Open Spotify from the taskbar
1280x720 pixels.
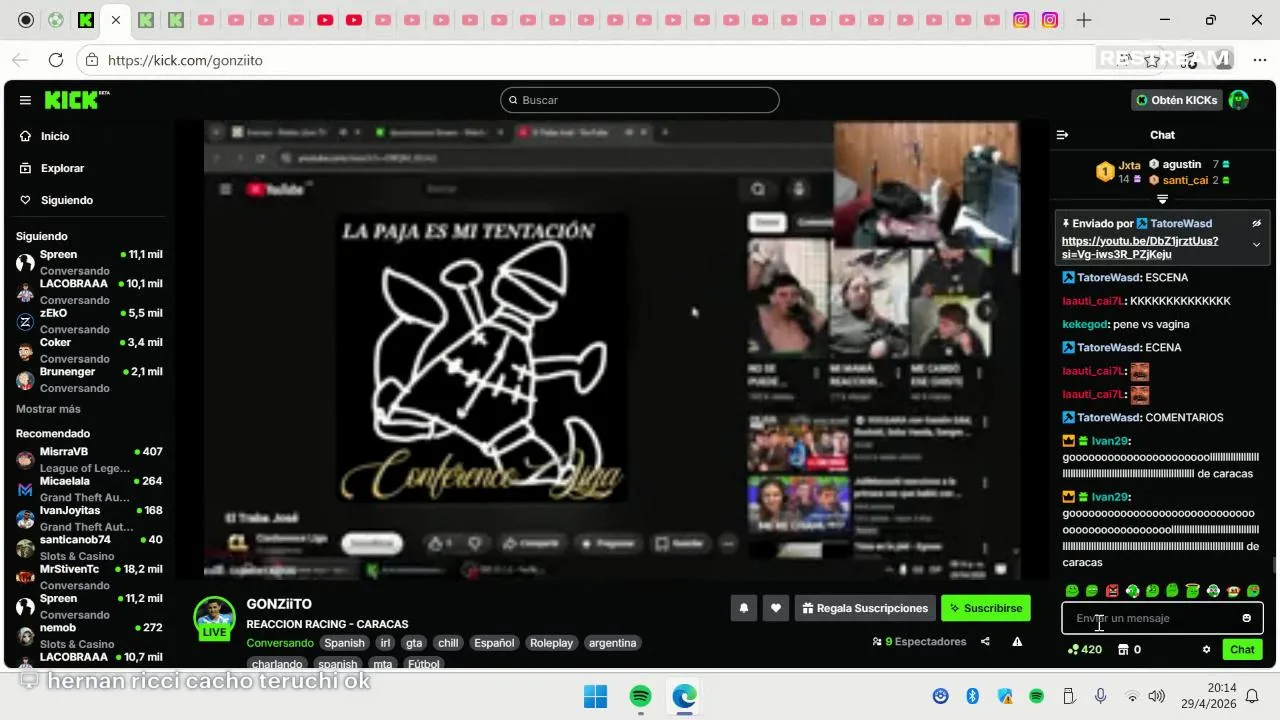[x=640, y=696]
